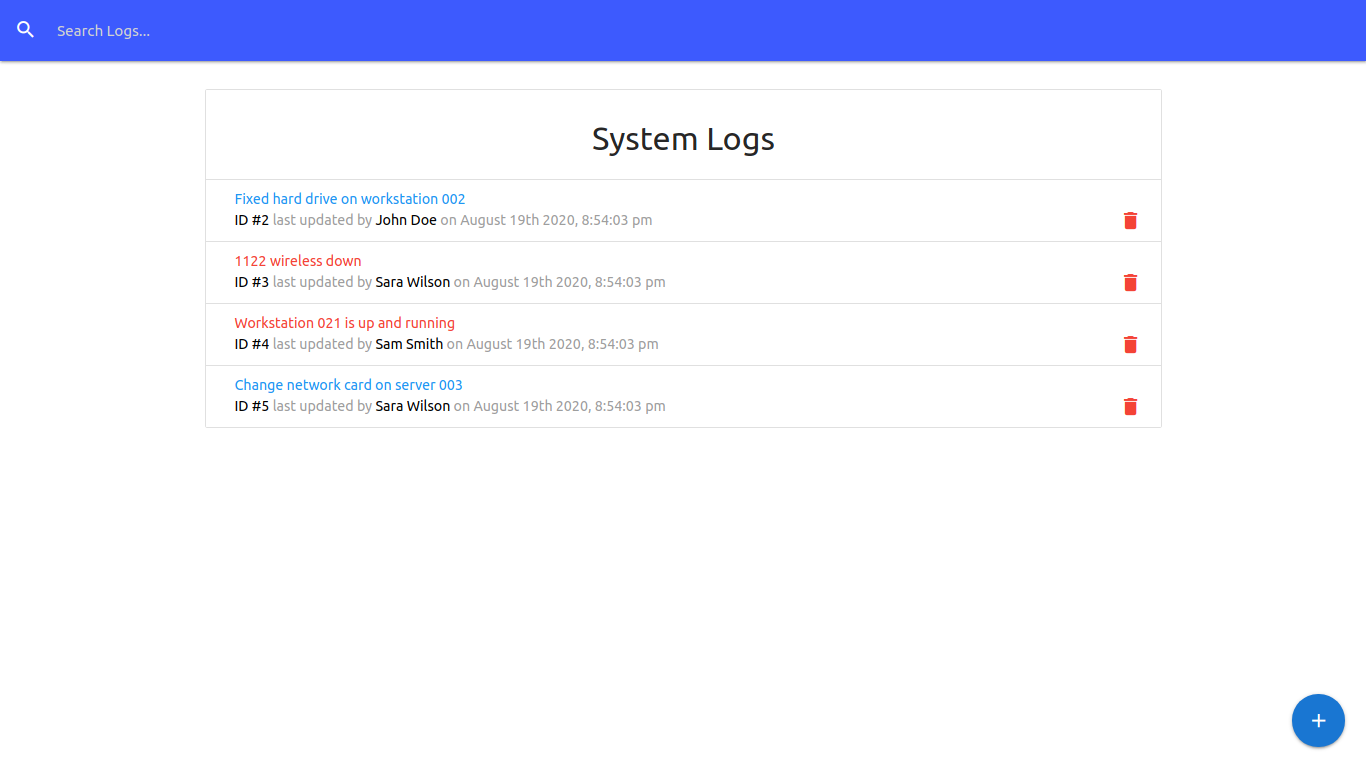Click the 'ID #4' label
This screenshot has width=1366, height=768.
[252, 344]
